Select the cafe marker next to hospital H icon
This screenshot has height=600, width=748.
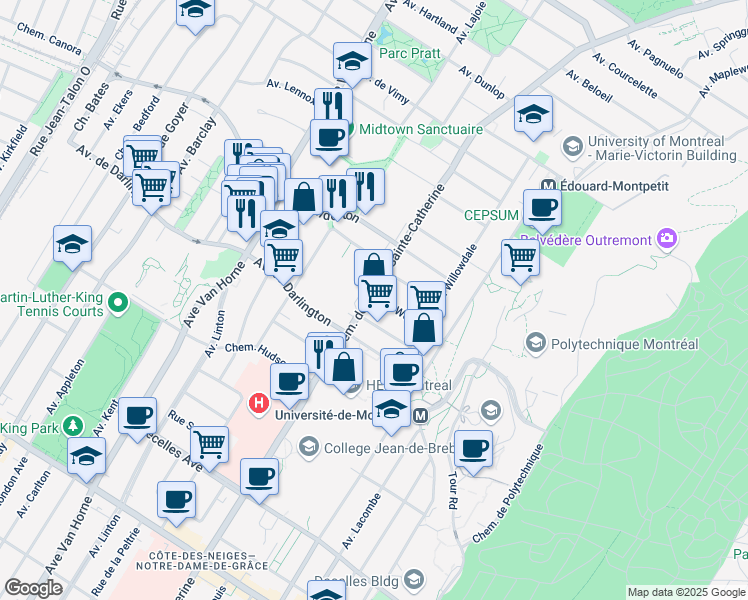coord(289,383)
